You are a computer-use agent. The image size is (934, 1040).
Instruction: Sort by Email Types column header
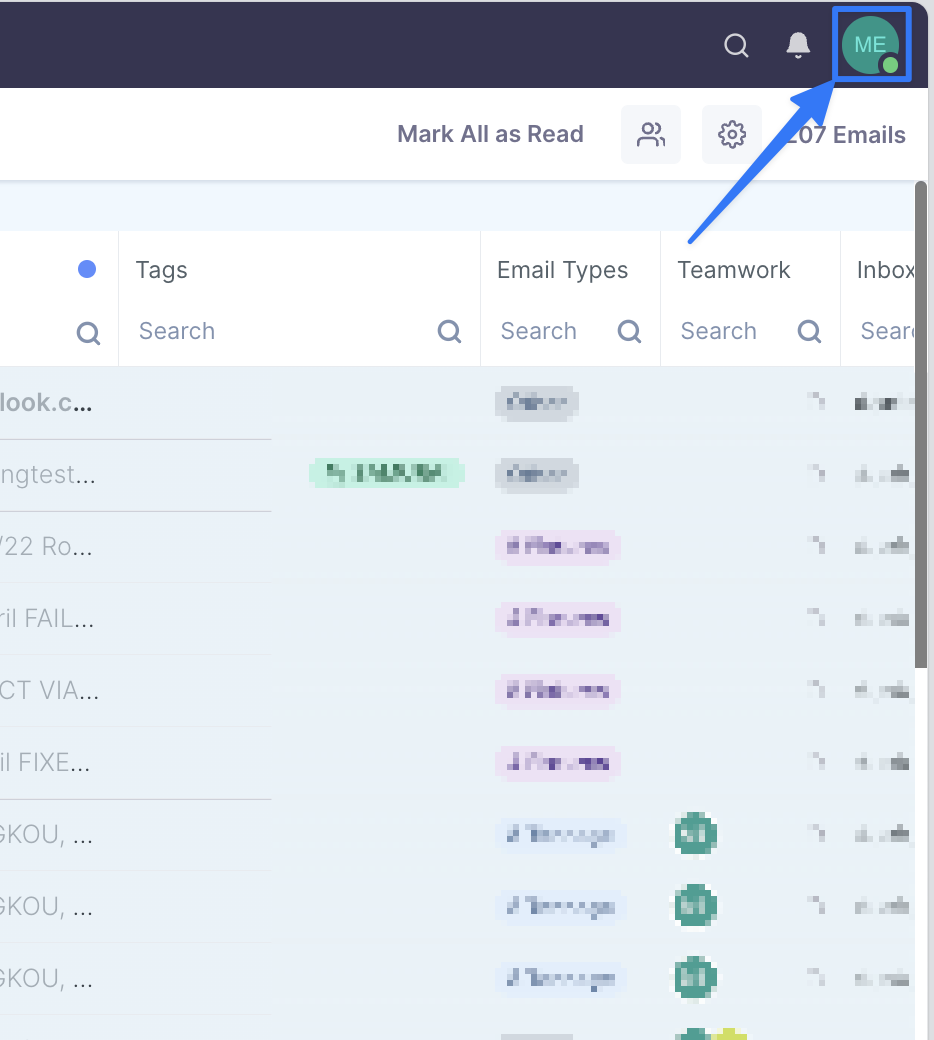[x=562, y=270]
